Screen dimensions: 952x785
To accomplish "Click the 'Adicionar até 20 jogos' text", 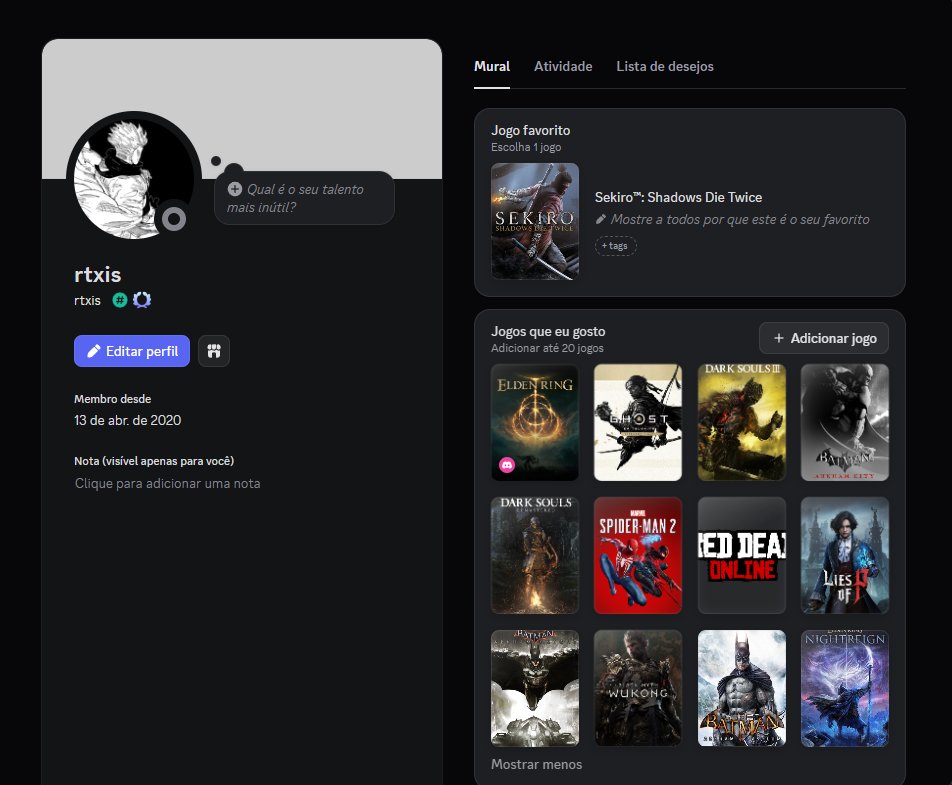I will click(x=547, y=348).
